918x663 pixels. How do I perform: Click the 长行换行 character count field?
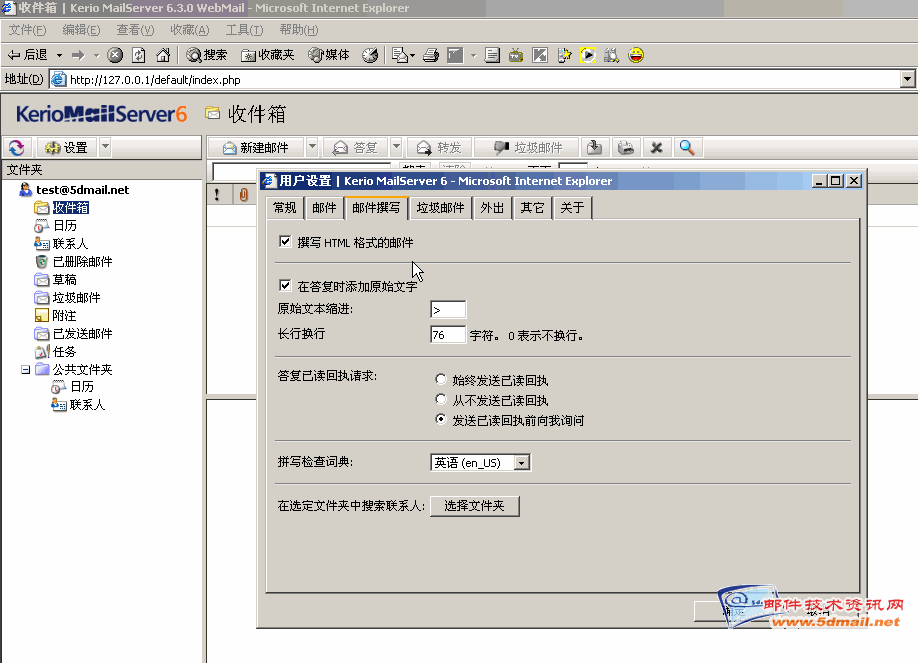(448, 335)
